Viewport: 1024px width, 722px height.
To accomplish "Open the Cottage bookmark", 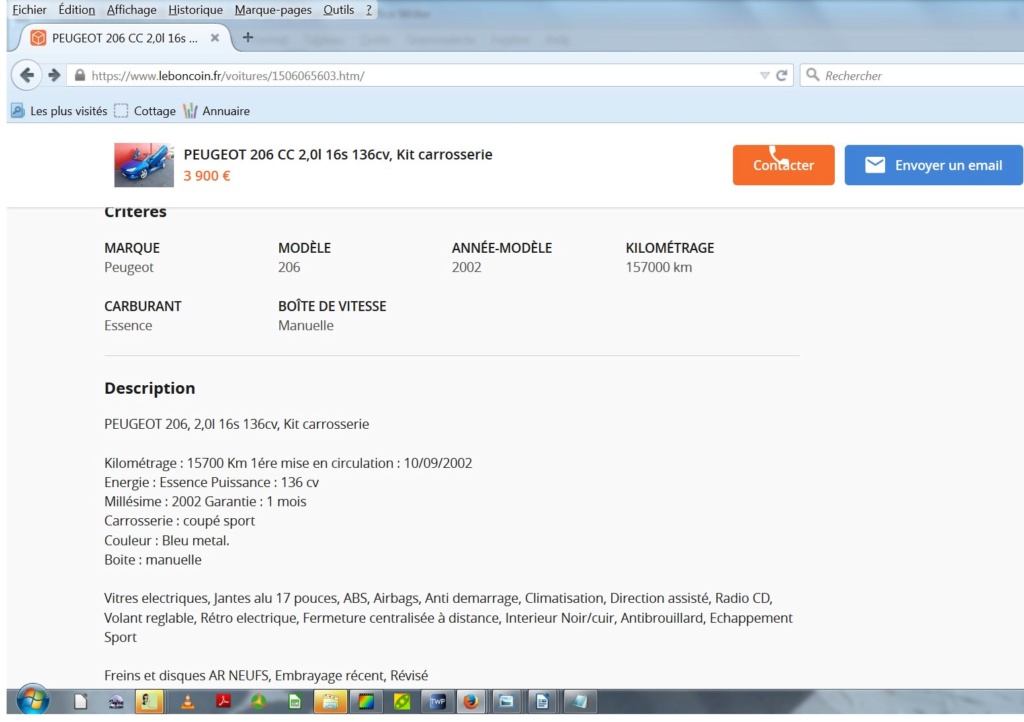I will (145, 111).
